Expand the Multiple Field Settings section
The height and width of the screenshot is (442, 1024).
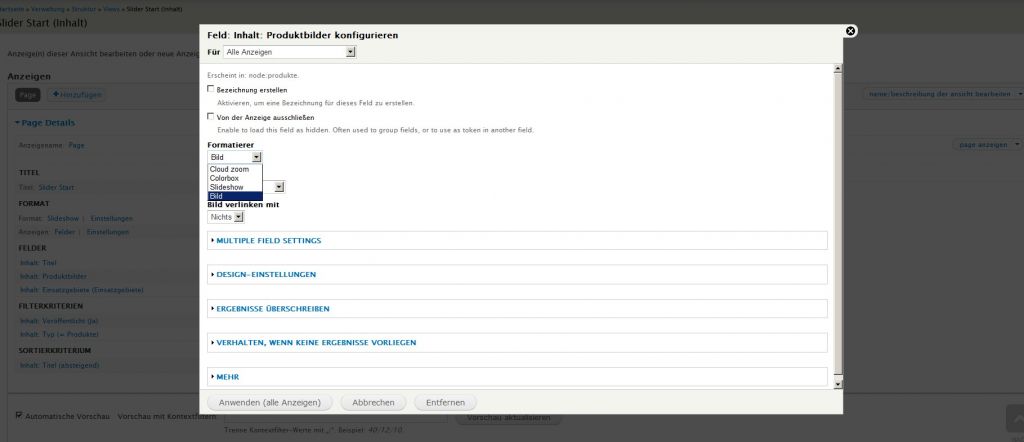(268, 241)
